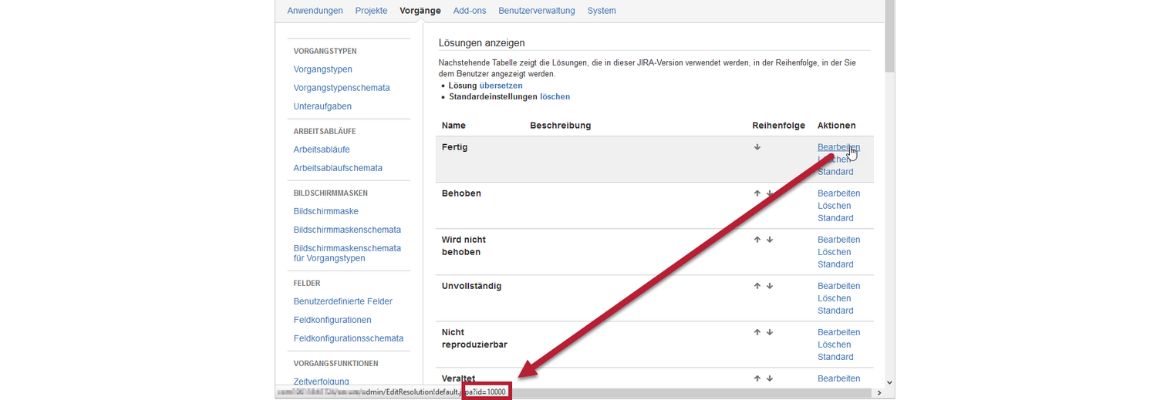Open the Vorgänge tab
The height and width of the screenshot is (400, 1170).
(419, 11)
